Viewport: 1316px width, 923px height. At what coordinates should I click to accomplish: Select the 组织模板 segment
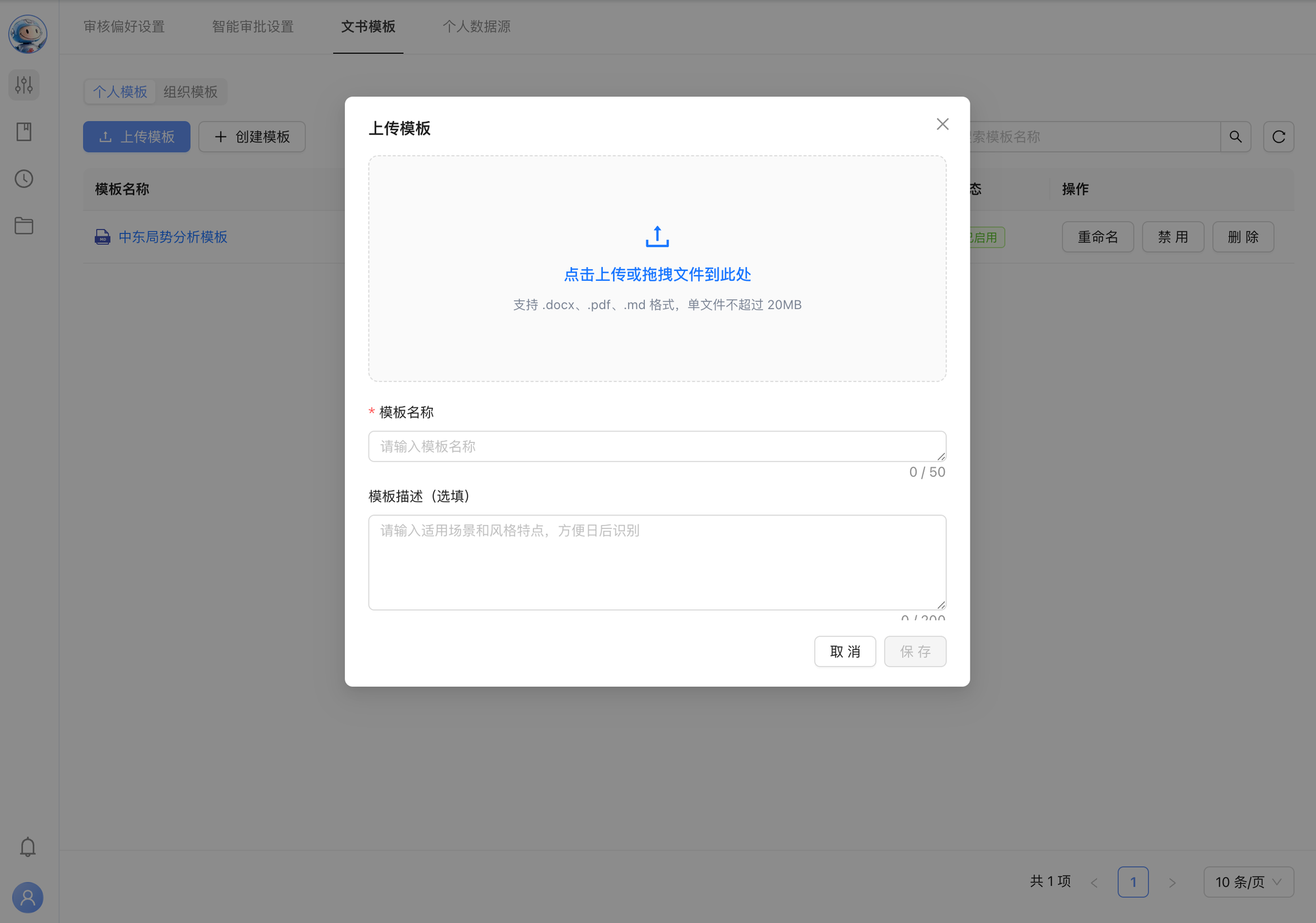[x=190, y=91]
